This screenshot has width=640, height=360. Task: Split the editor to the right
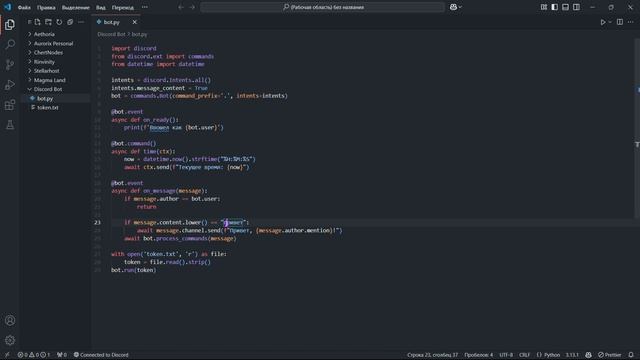pyautogui.click(x=620, y=22)
